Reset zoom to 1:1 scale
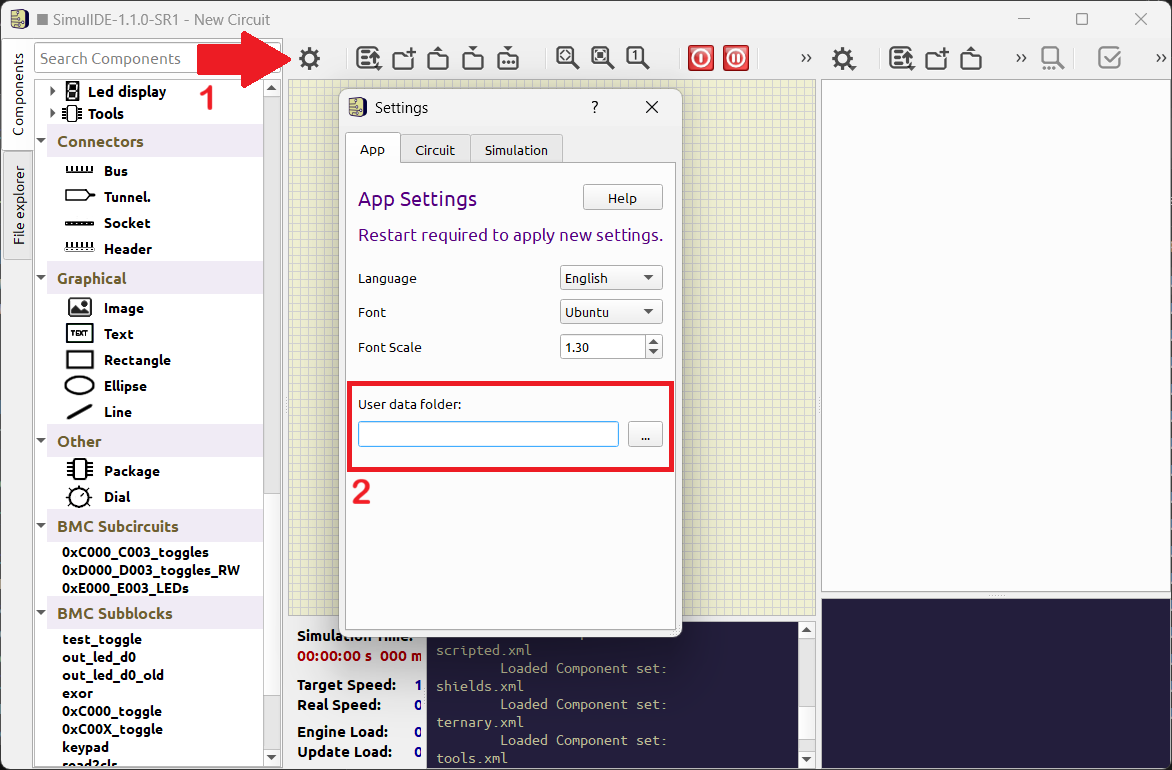This screenshot has width=1172, height=770. (x=637, y=58)
